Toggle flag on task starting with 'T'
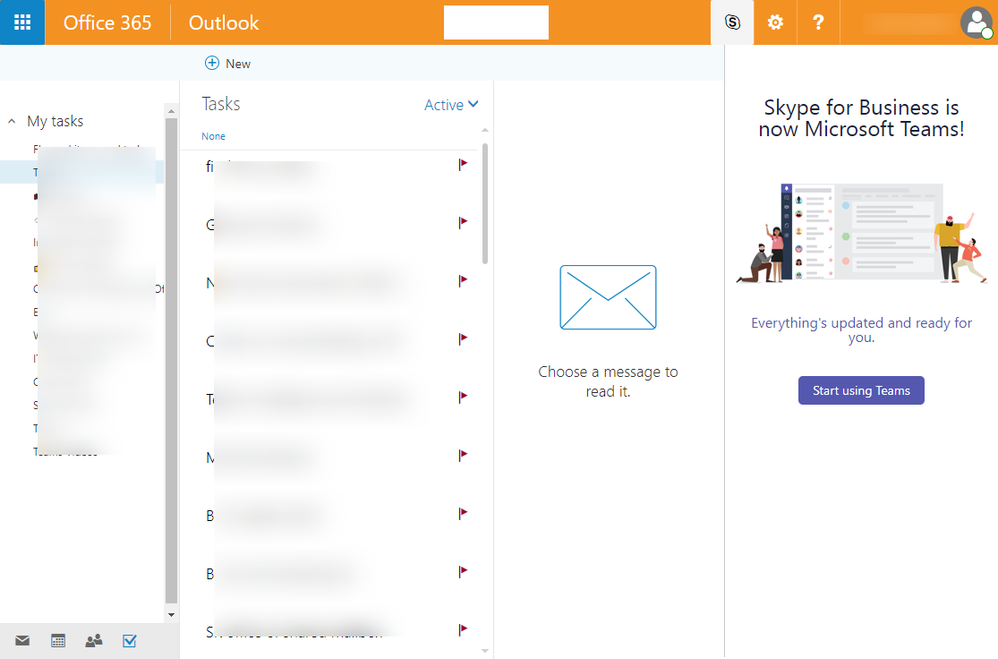 [x=463, y=397]
